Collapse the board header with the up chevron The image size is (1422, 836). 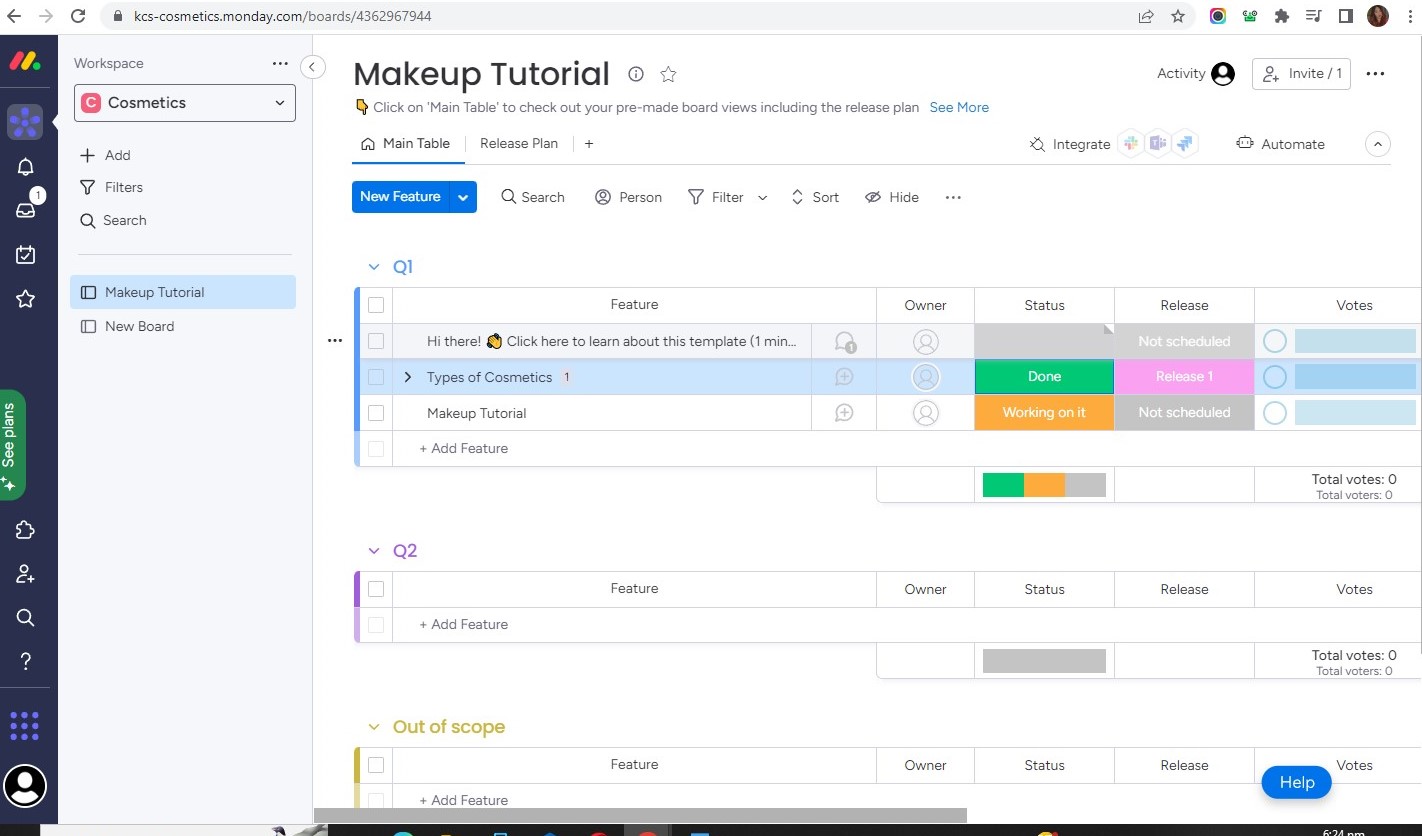1378,144
